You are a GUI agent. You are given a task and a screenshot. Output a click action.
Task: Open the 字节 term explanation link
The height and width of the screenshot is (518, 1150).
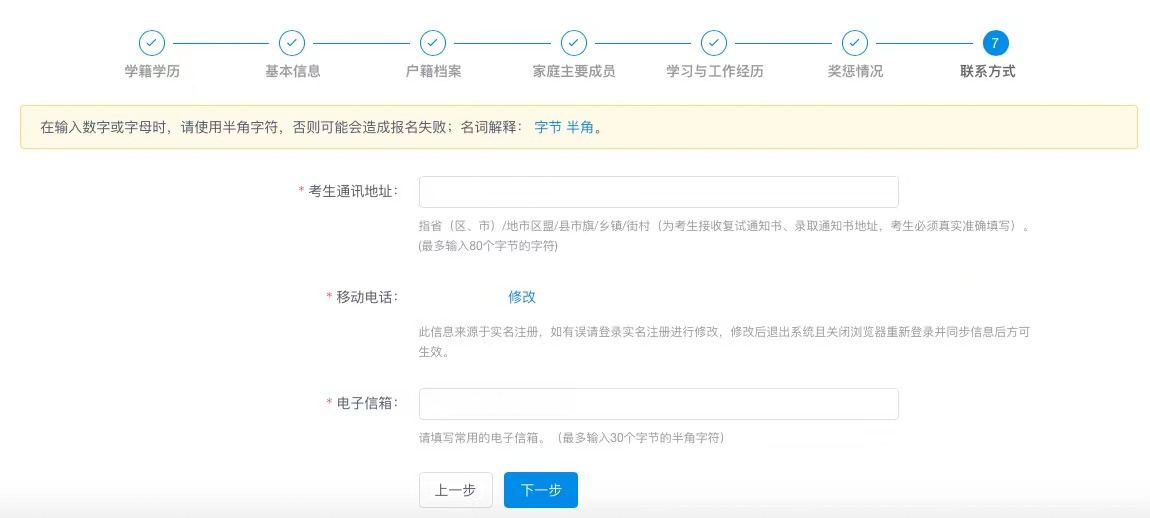tap(548, 128)
